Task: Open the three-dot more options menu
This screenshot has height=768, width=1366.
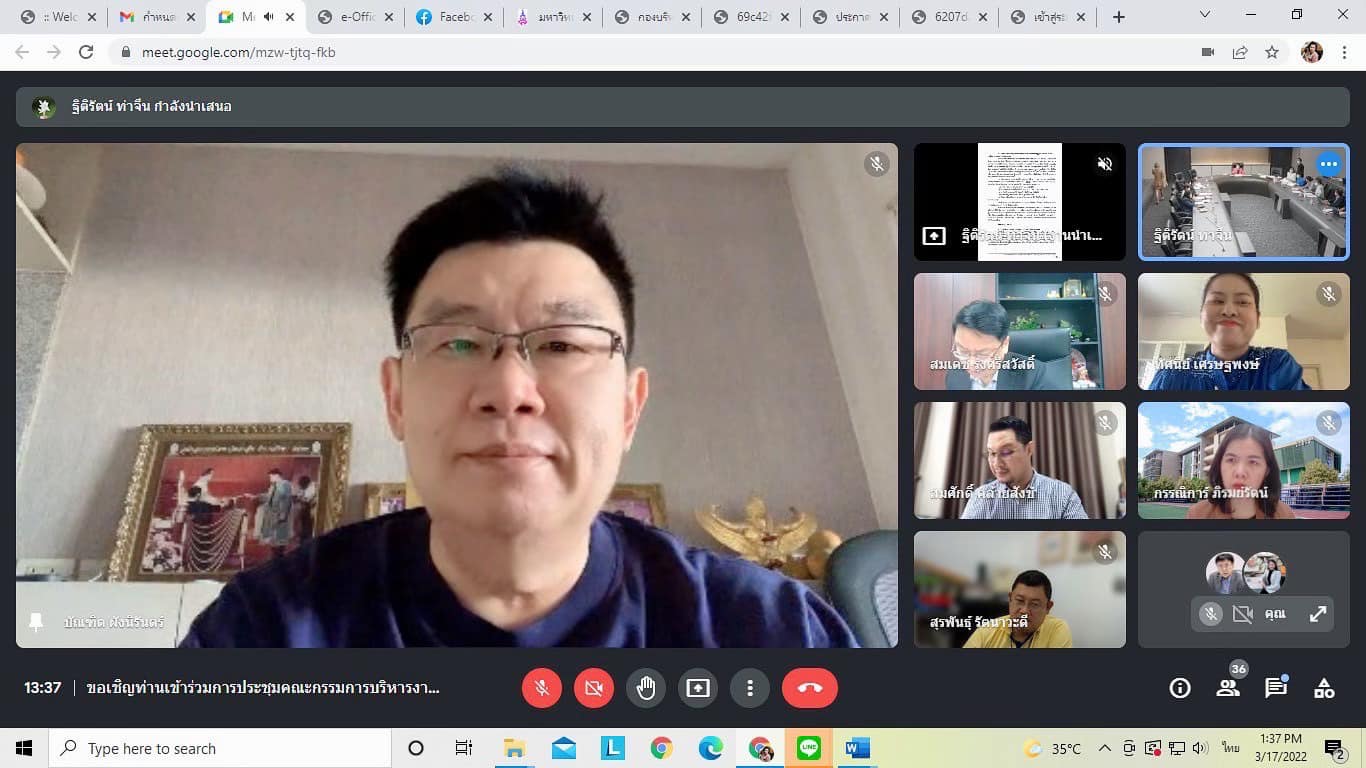Action: coord(750,688)
